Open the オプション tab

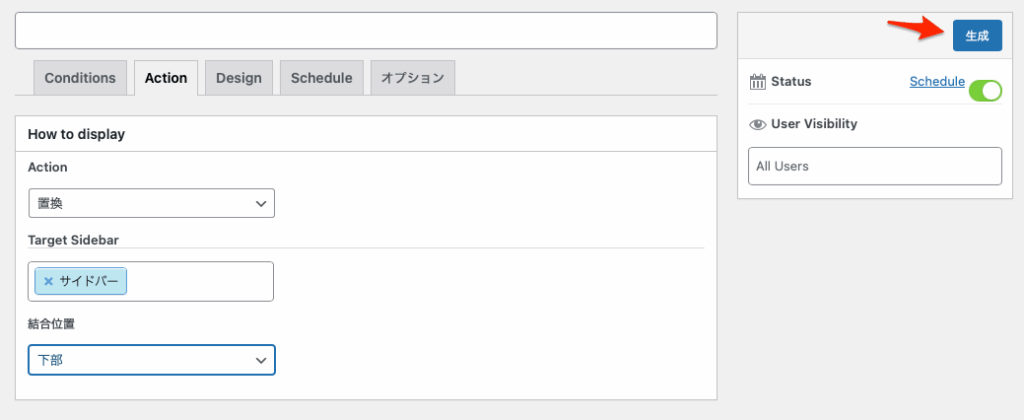[413, 78]
